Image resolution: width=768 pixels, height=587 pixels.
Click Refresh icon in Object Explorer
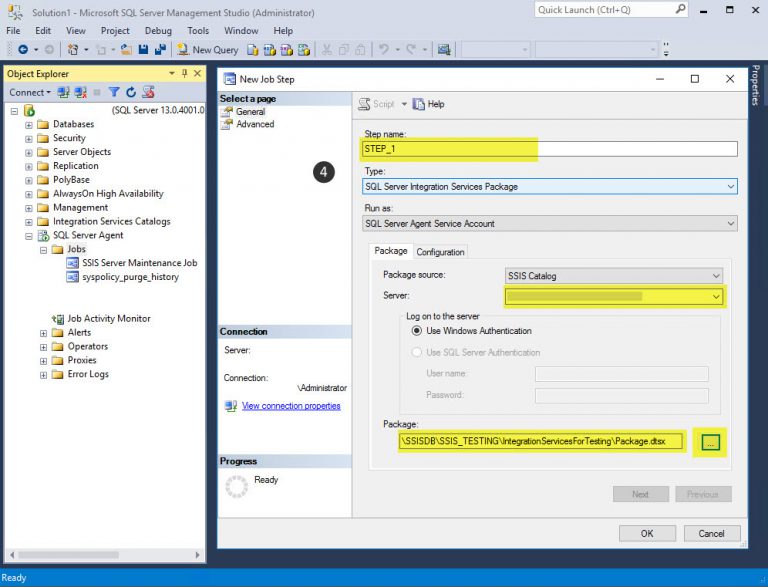click(x=131, y=92)
